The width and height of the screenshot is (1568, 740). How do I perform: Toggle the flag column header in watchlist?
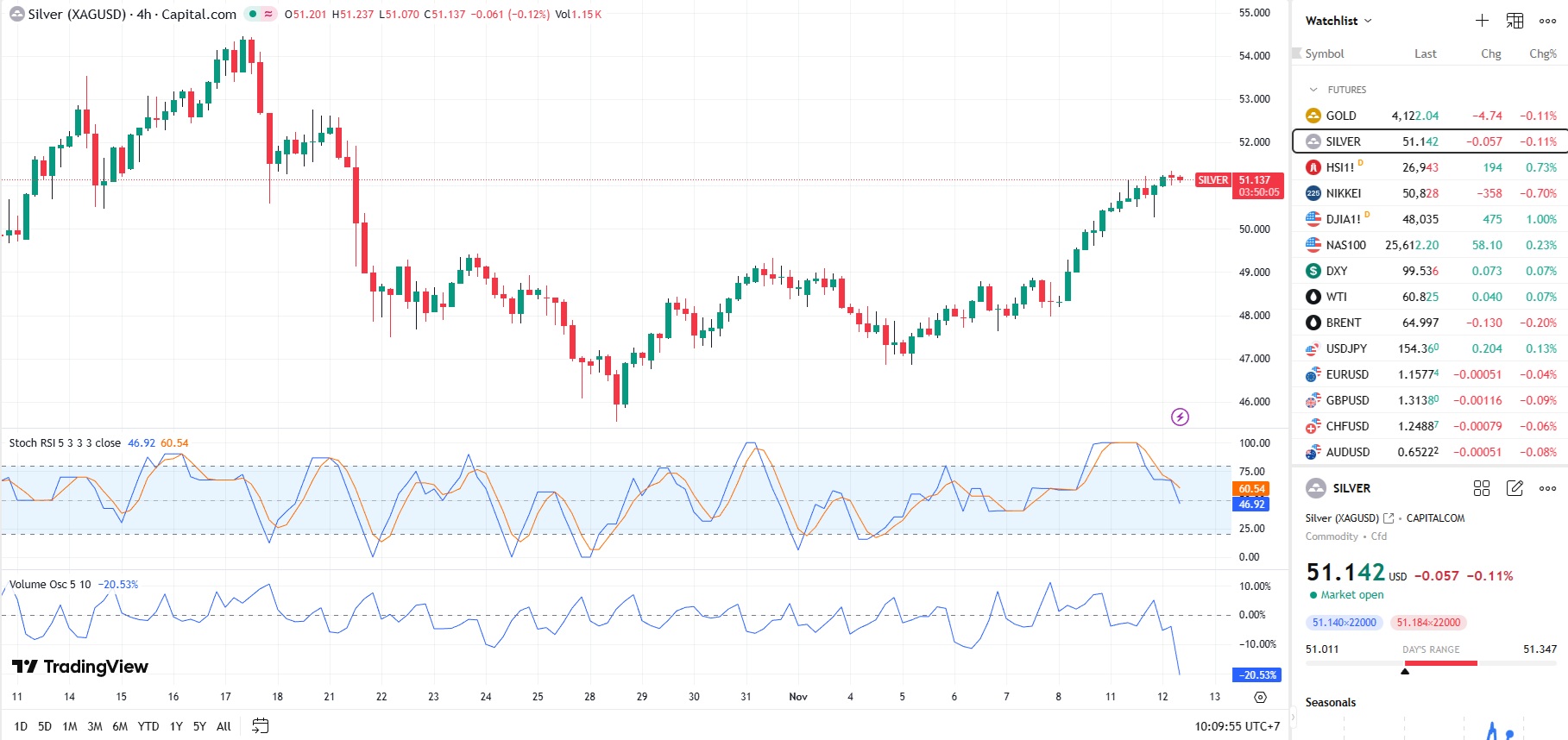[x=1297, y=53]
